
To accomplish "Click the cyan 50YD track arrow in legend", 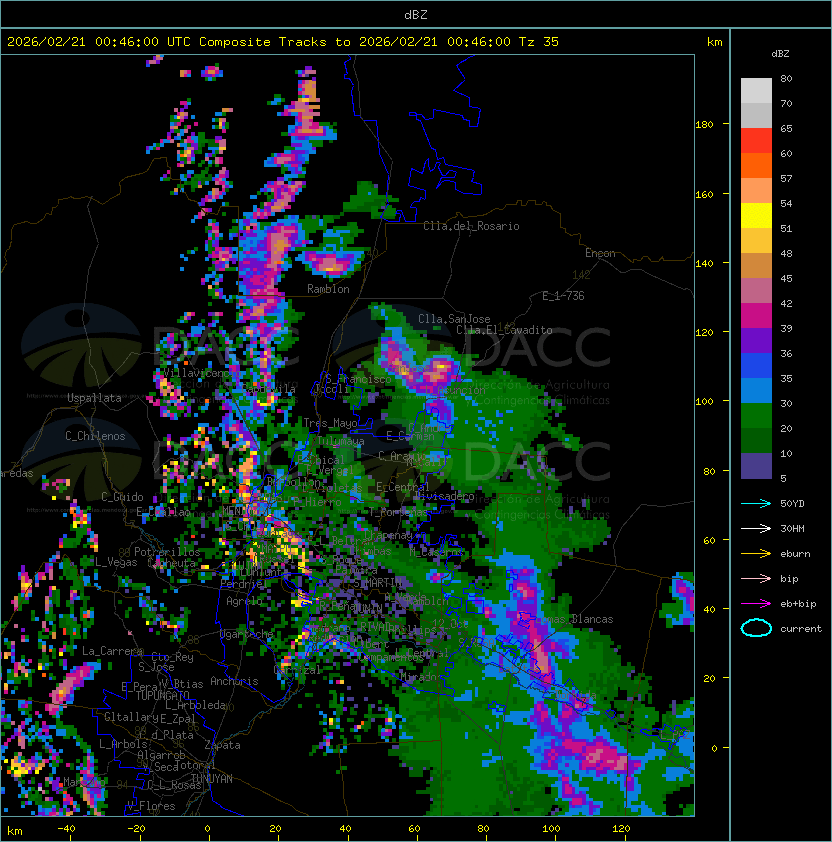I will click(756, 503).
